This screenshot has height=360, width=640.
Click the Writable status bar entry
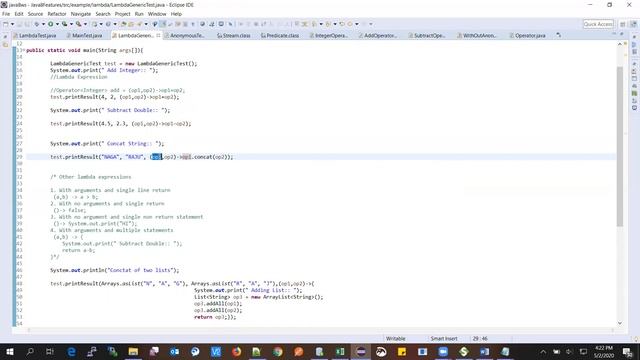point(396,338)
